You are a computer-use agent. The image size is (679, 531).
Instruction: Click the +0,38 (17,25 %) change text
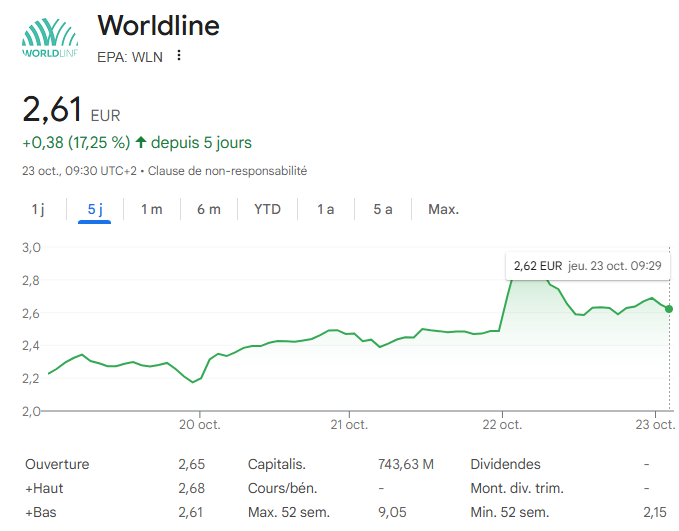(x=76, y=142)
